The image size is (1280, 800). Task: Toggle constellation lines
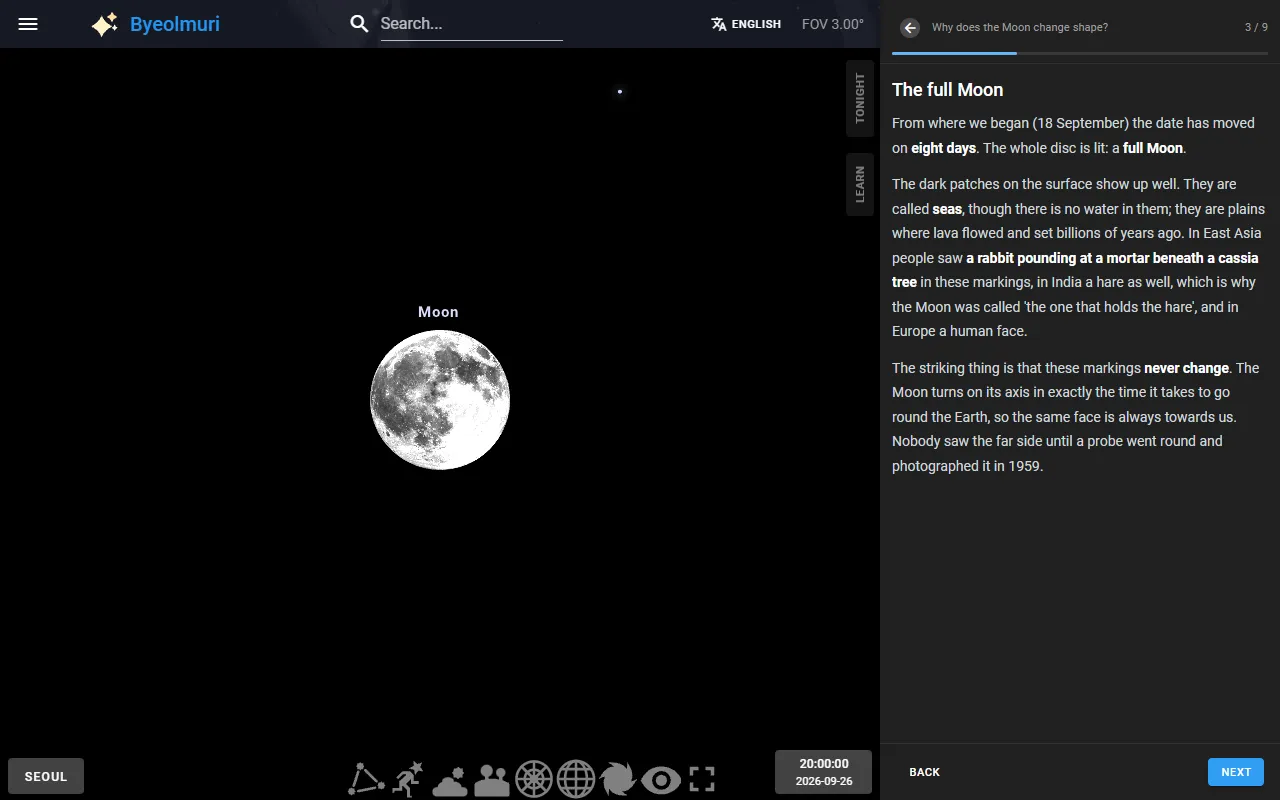(366, 779)
